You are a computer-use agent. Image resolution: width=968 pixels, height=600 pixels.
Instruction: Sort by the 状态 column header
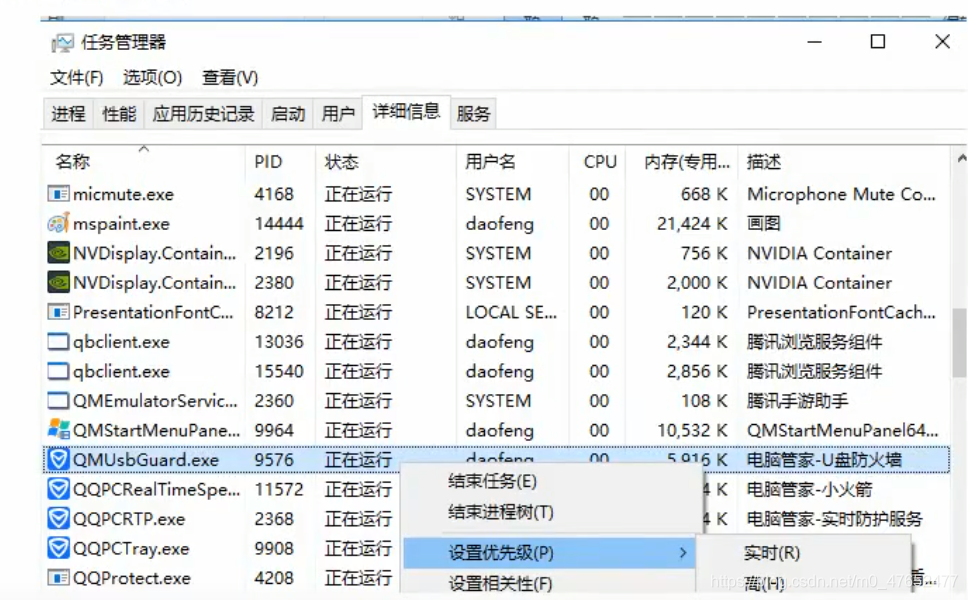(x=341, y=162)
